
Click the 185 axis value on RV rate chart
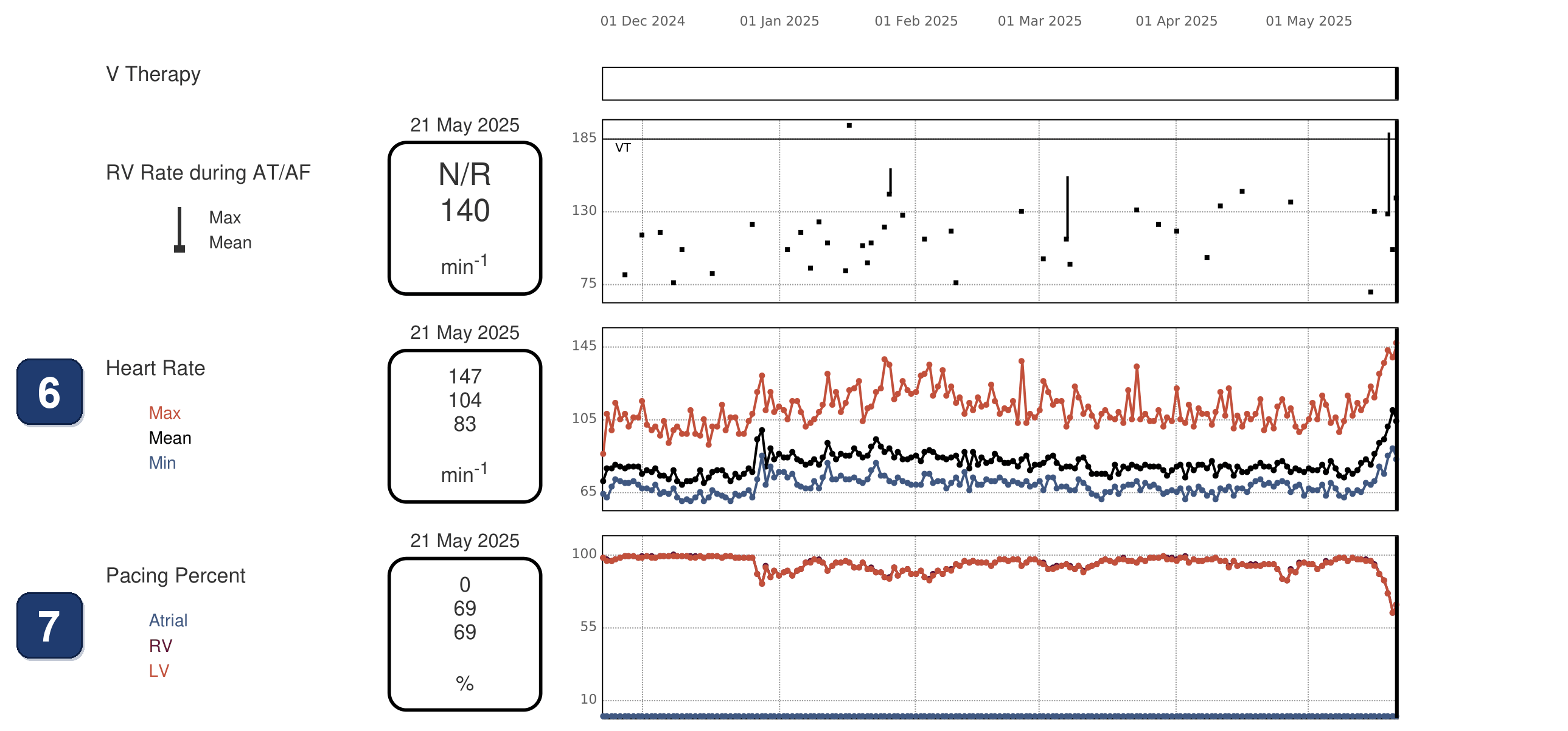584,138
